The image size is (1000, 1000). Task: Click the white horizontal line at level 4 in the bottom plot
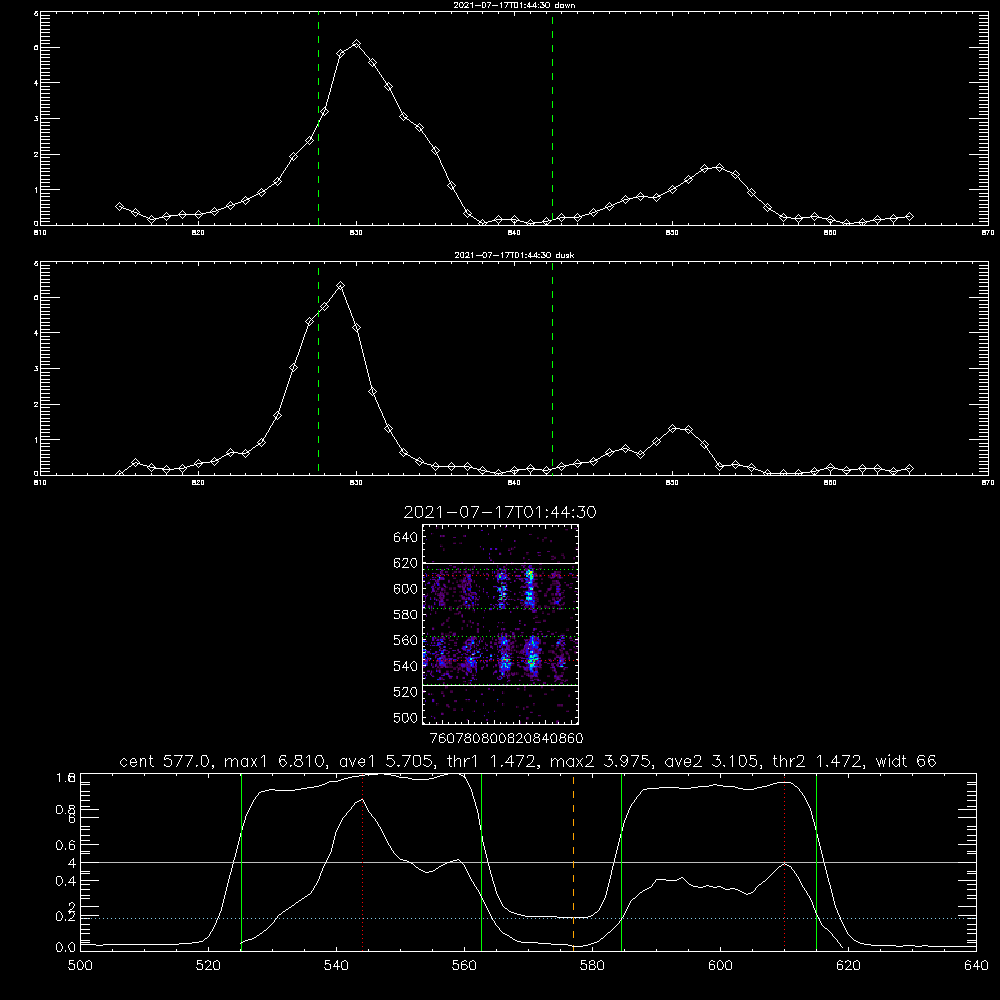pyautogui.click(x=528, y=862)
